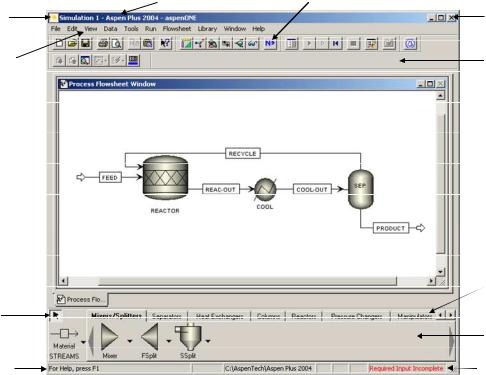Switch to the Separators library tab

(167, 315)
